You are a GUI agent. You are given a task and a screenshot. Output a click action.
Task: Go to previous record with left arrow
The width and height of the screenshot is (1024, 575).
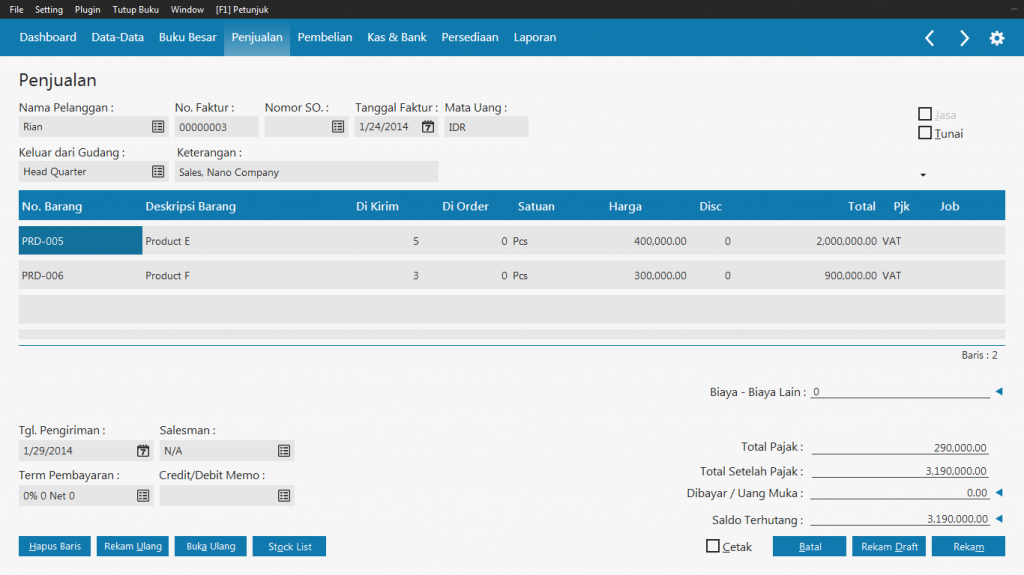[930, 38]
